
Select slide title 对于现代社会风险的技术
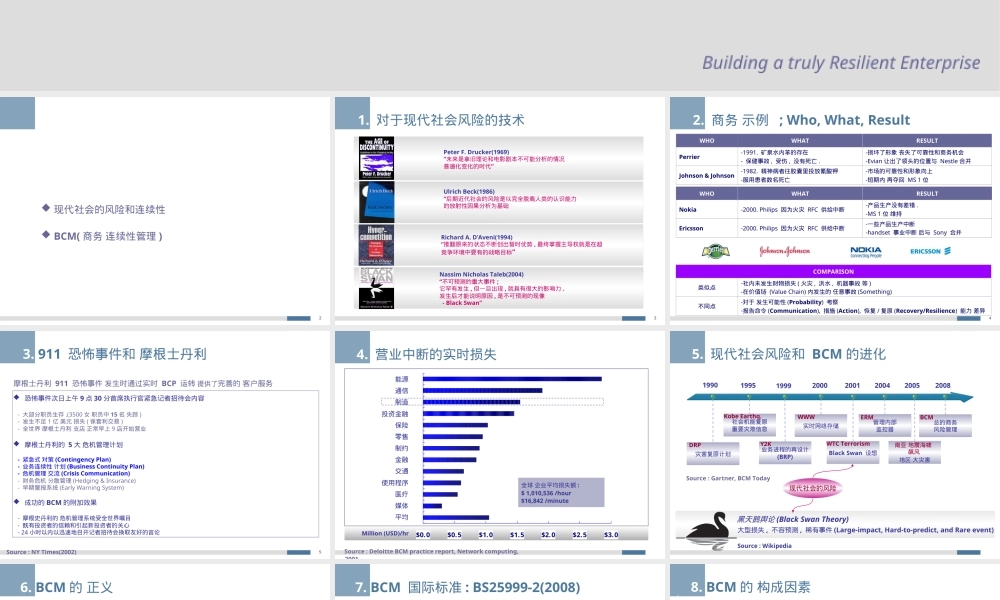click(450, 120)
